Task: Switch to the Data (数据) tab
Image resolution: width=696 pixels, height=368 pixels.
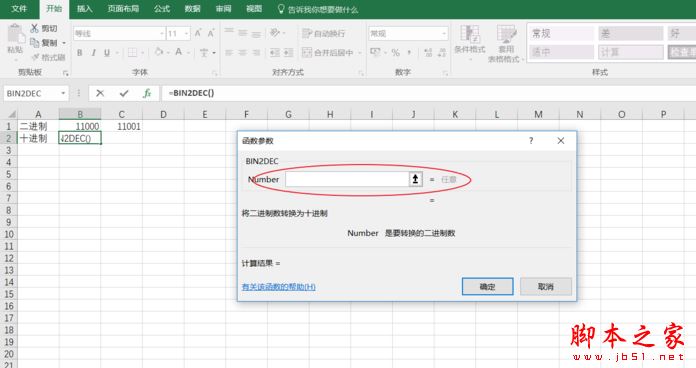Action: click(x=192, y=8)
